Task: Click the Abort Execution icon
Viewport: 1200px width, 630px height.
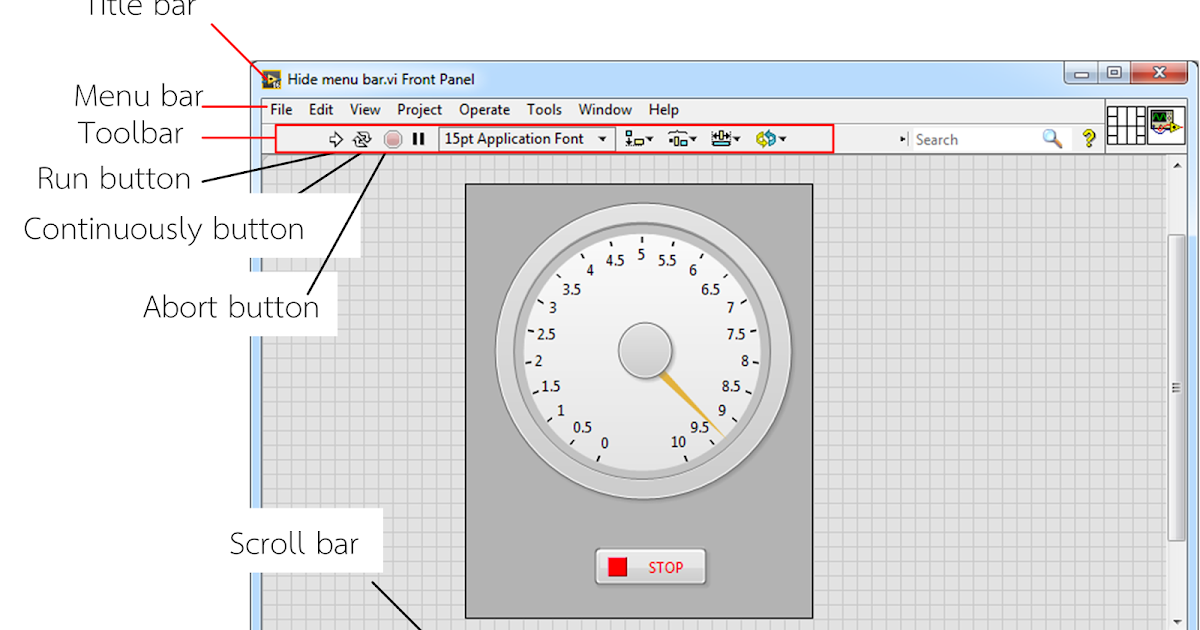Action: [393, 138]
